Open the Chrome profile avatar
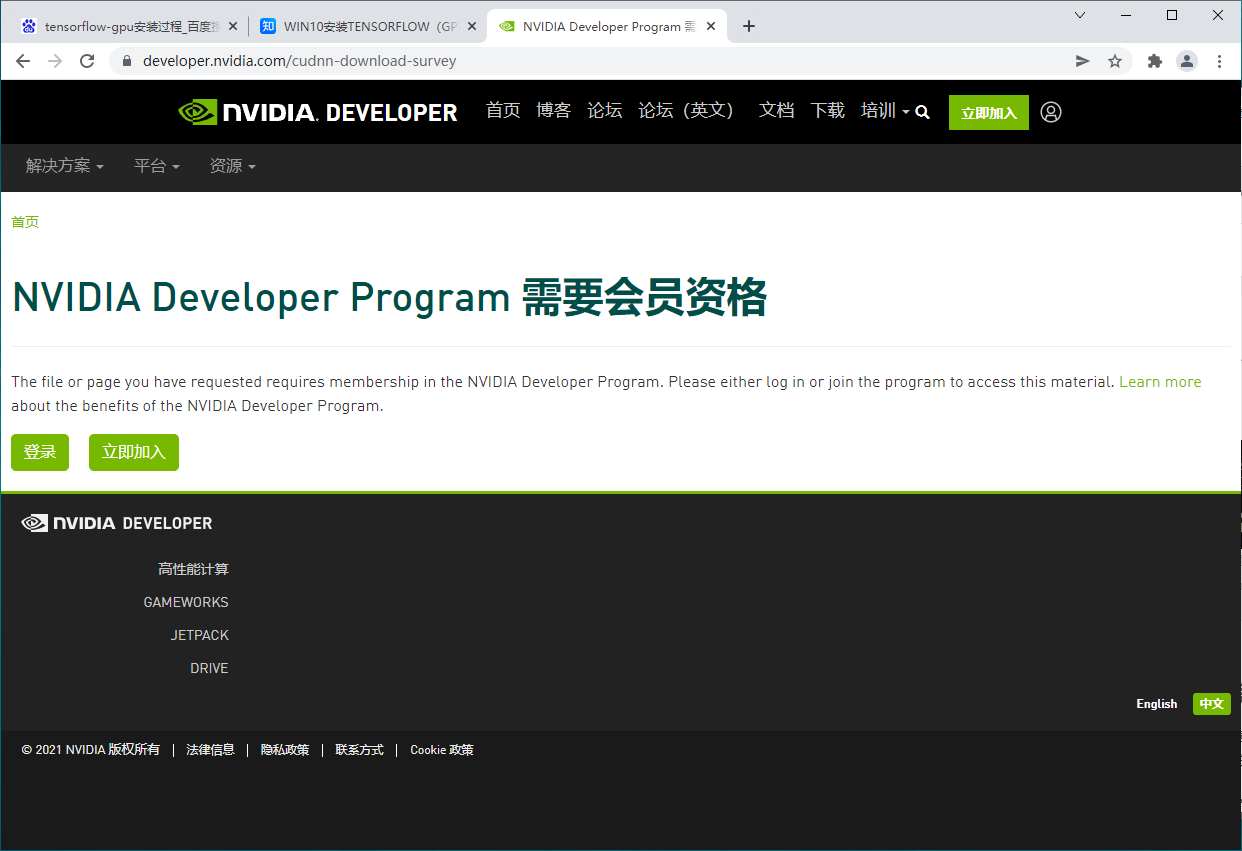This screenshot has height=851, width=1242. point(1187,61)
